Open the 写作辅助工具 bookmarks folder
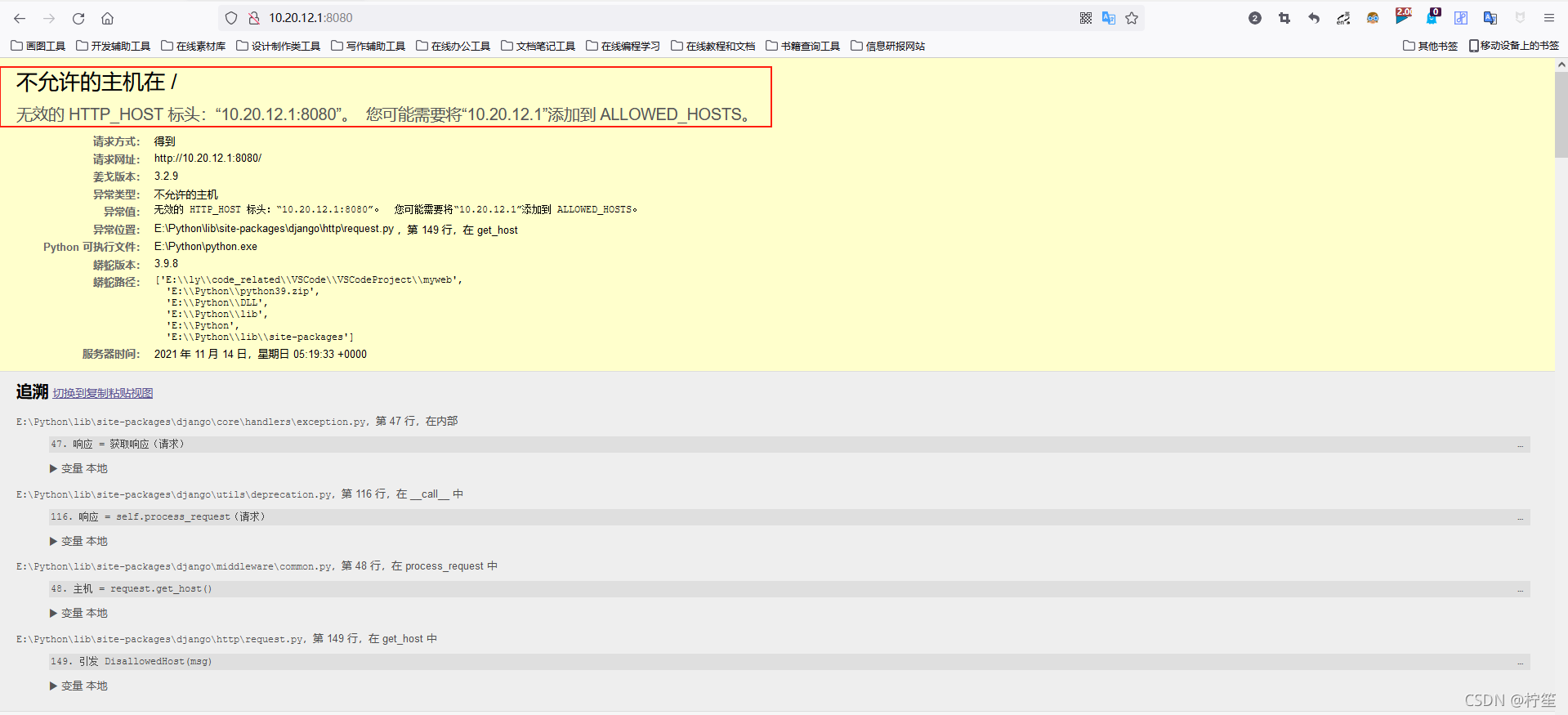1568x715 pixels. (x=369, y=46)
